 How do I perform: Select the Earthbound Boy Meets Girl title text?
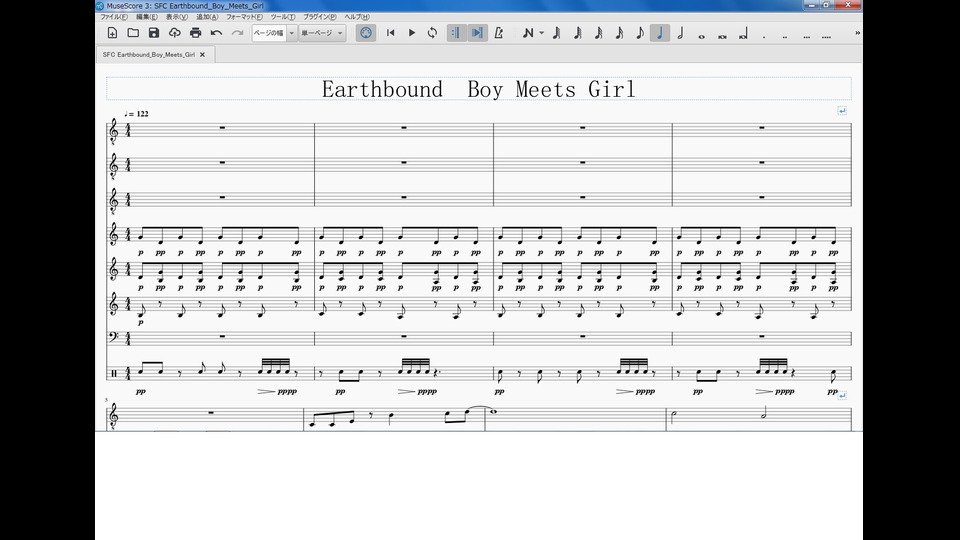[x=479, y=89]
